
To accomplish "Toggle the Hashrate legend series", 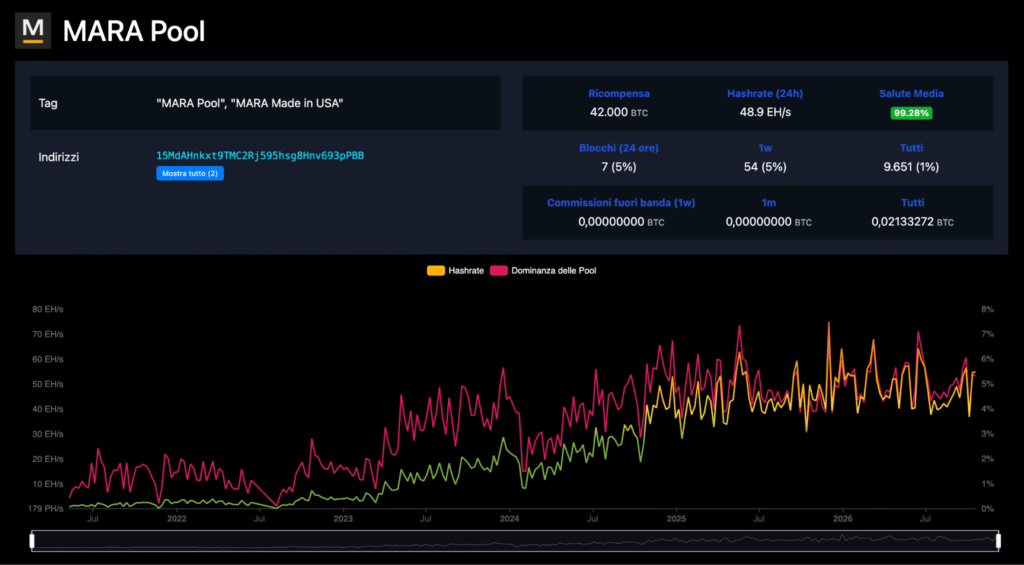I will [455, 270].
